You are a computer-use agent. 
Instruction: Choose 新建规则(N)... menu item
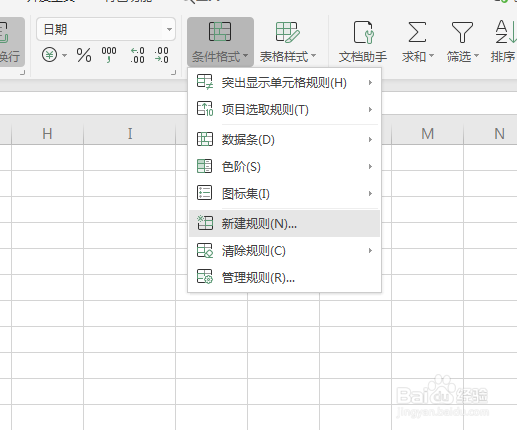pos(285,223)
